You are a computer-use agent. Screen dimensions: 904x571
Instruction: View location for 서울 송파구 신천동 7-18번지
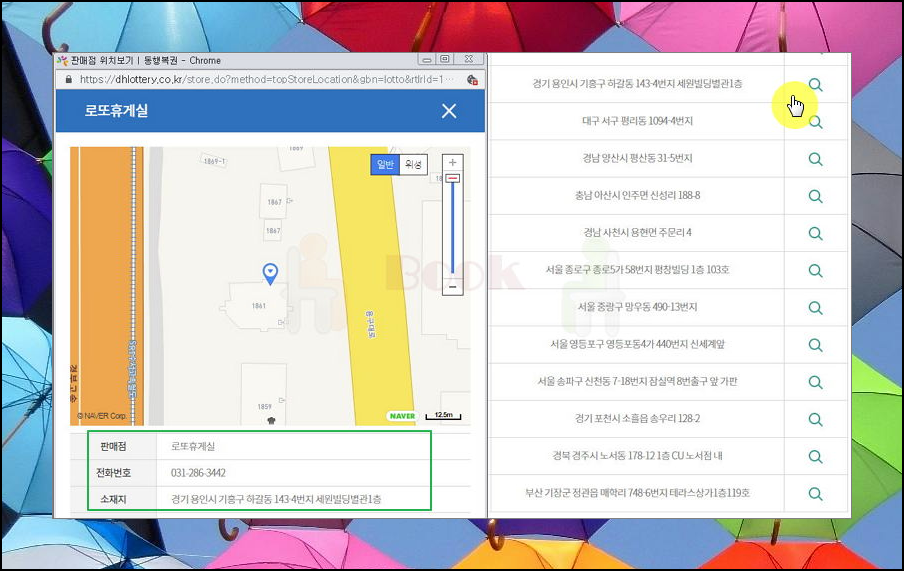(x=815, y=382)
